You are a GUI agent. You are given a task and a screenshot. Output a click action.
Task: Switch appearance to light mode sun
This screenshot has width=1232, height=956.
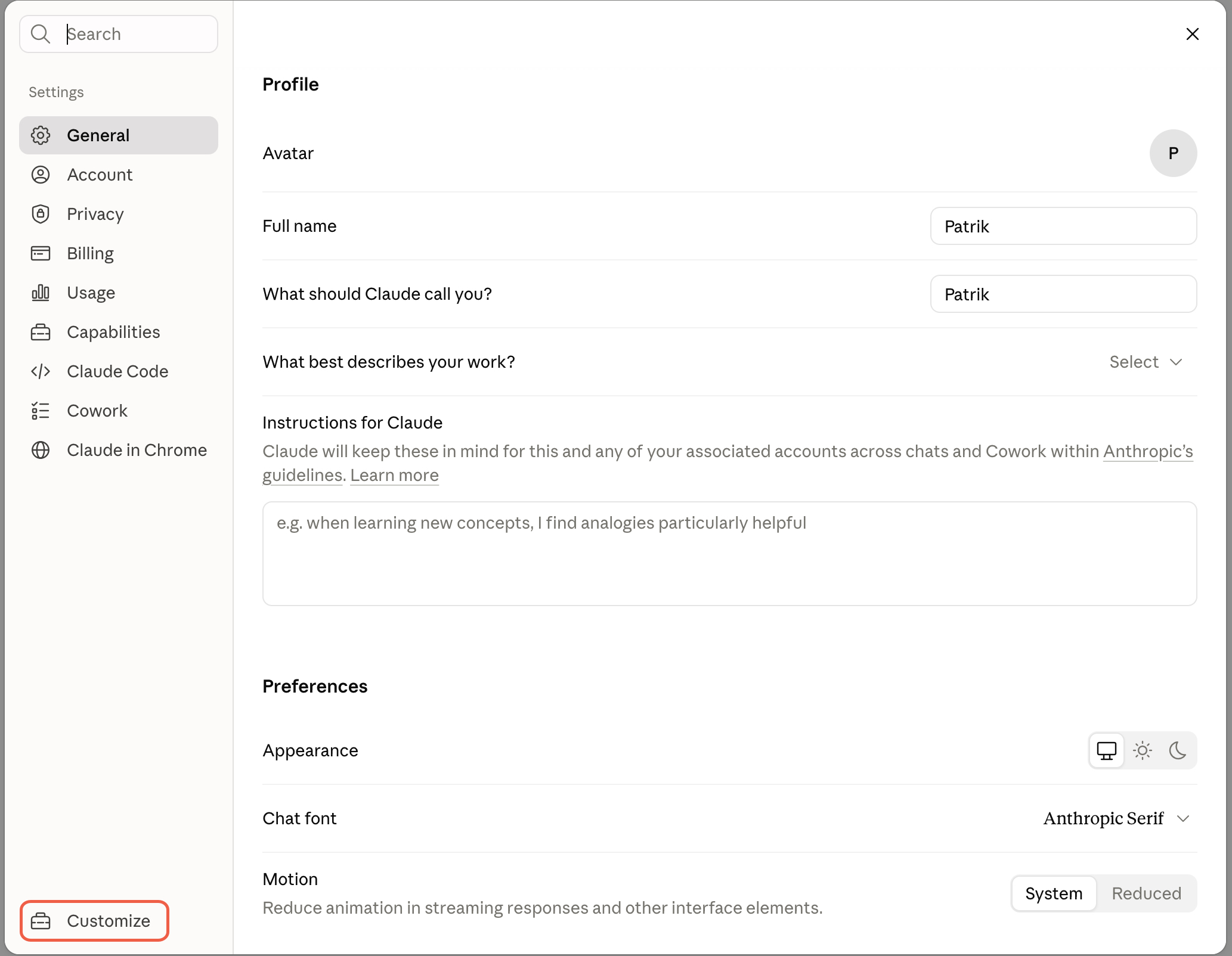pyautogui.click(x=1143, y=750)
